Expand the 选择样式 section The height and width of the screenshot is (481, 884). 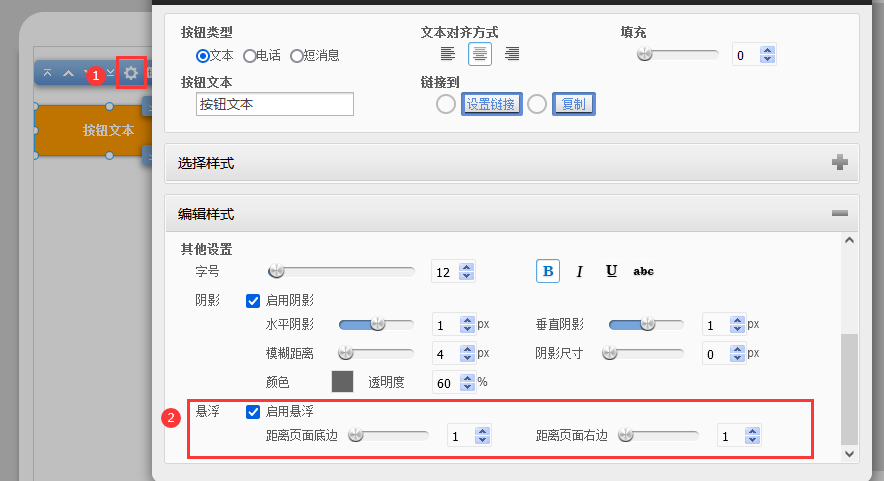(x=840, y=163)
